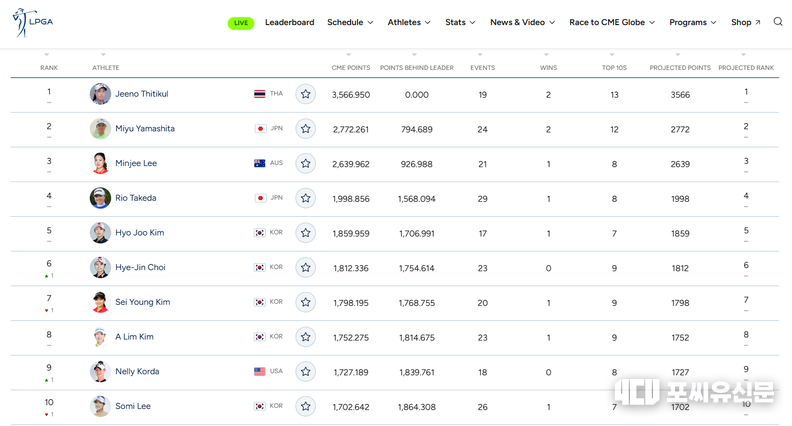Expand the Athletes dropdown menu

[409, 22]
